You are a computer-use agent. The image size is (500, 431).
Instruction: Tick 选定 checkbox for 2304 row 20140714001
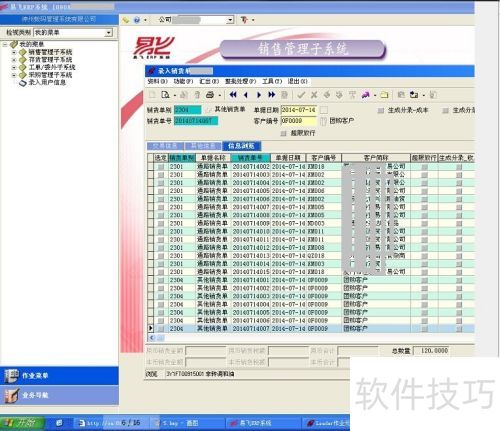click(x=161, y=280)
